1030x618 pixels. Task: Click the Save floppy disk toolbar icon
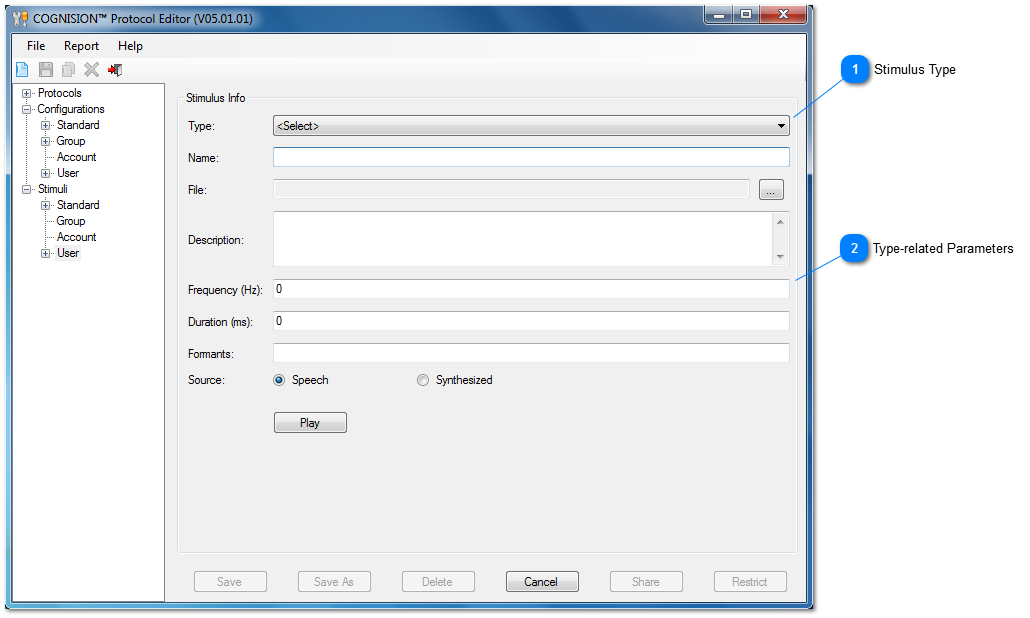pyautogui.click(x=45, y=70)
